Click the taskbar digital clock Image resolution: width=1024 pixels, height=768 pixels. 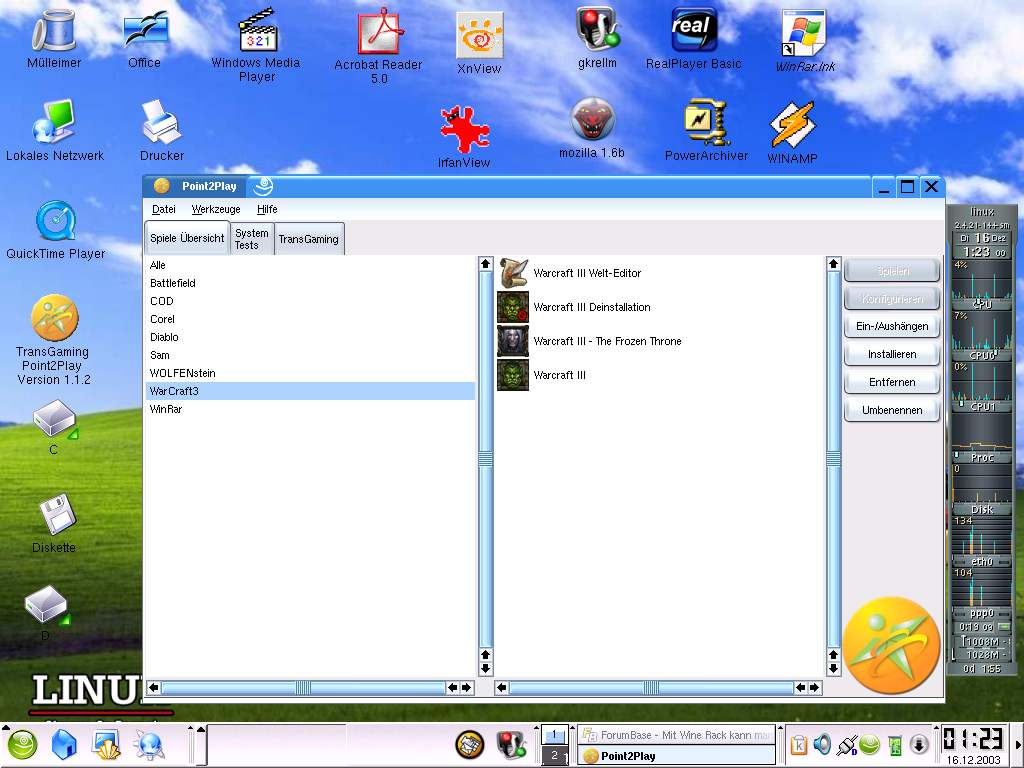[x=973, y=739]
